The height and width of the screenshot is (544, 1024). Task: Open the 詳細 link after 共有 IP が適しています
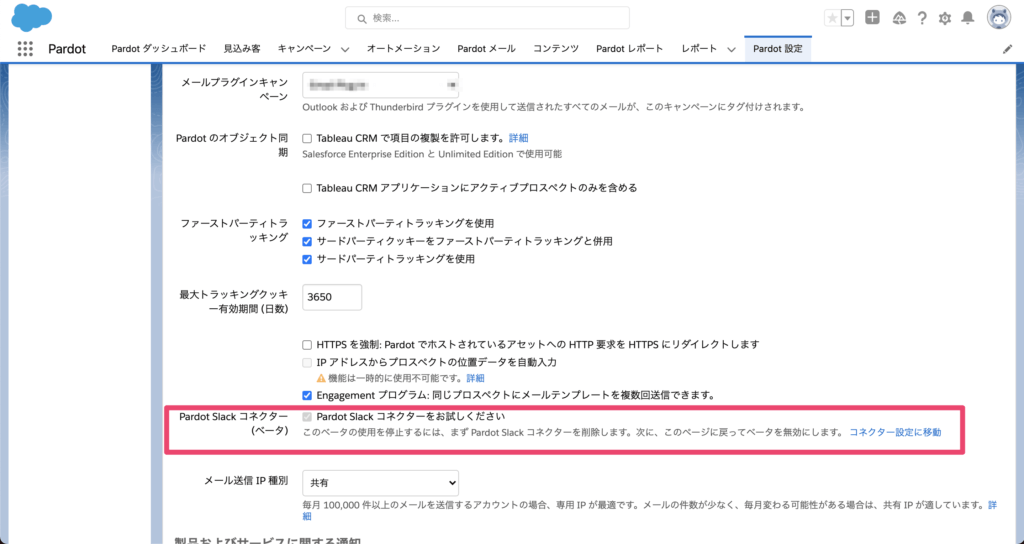pyautogui.click(x=992, y=505)
